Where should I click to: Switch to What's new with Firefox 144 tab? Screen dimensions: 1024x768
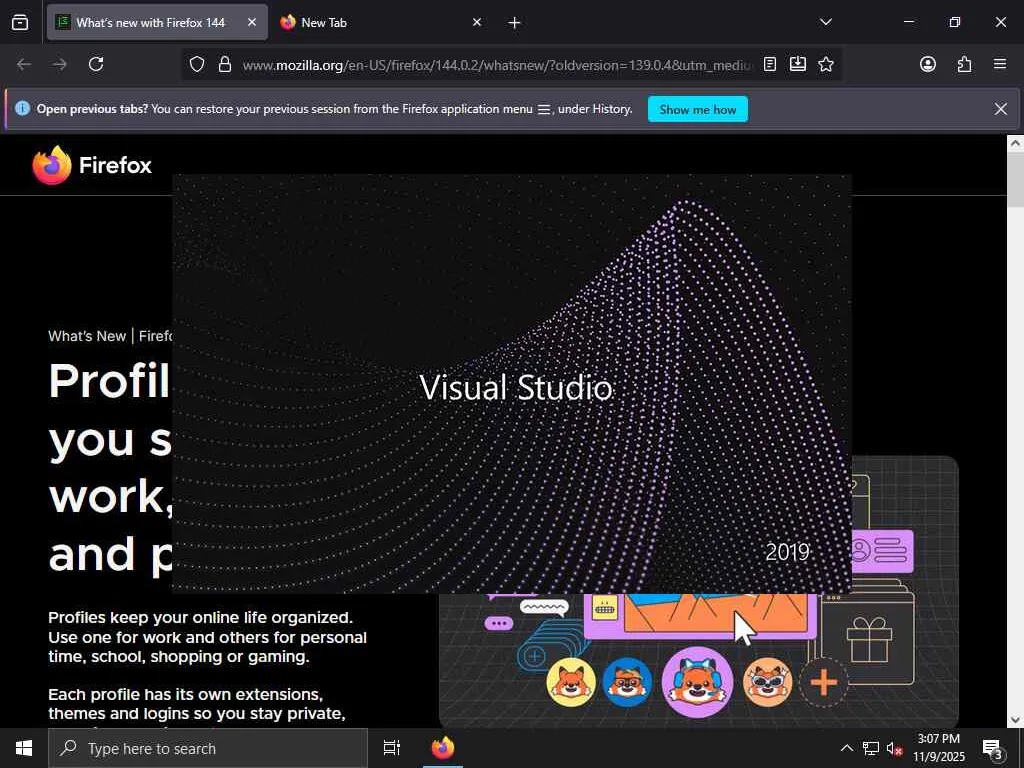click(157, 22)
